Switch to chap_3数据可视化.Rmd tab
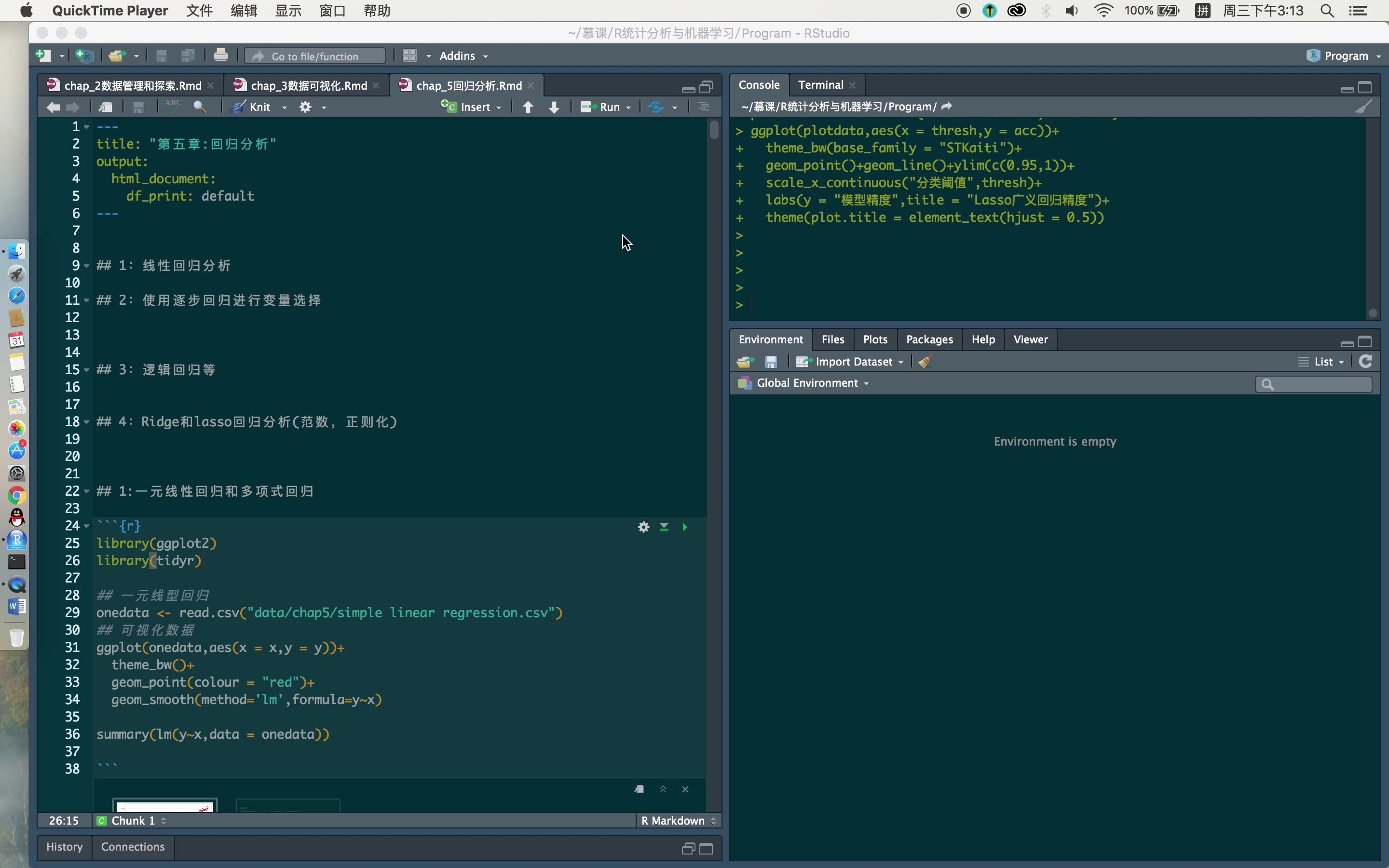 (308, 85)
